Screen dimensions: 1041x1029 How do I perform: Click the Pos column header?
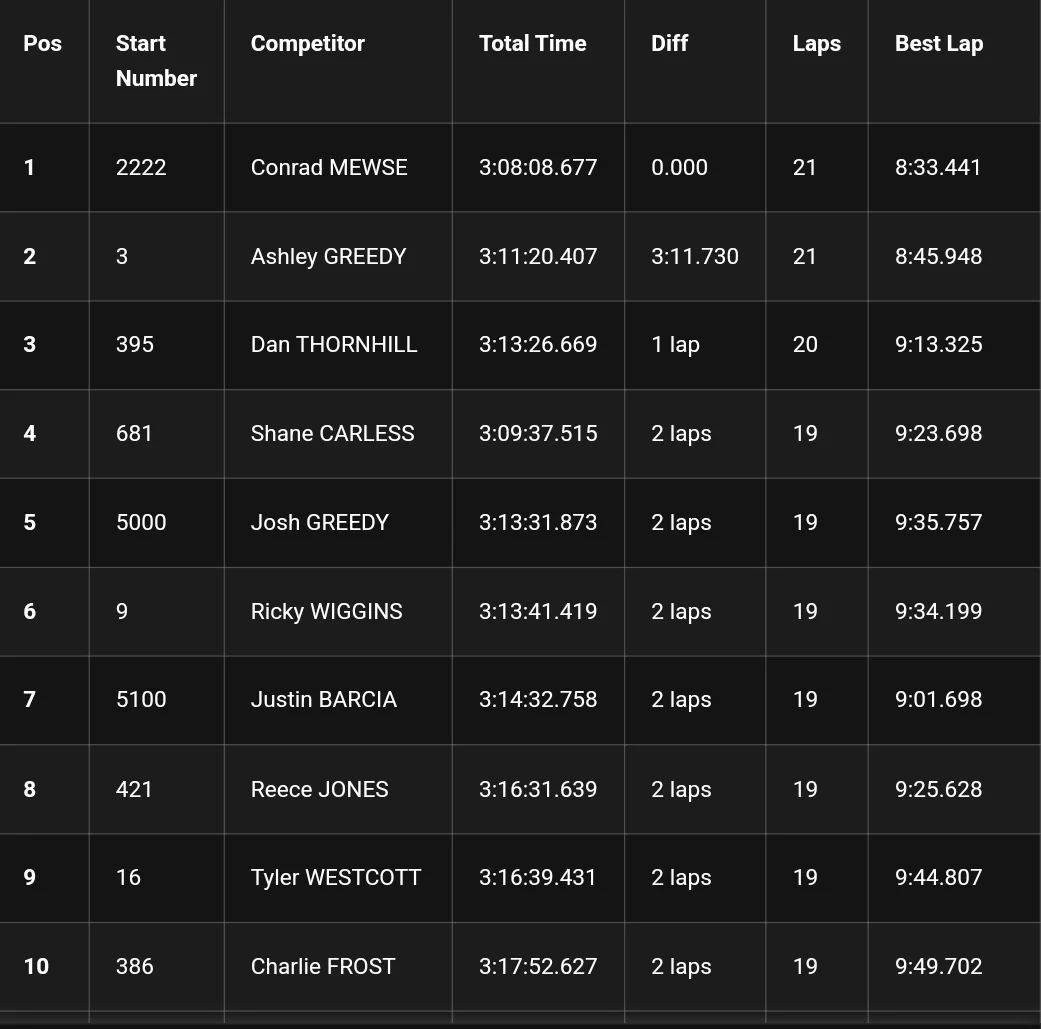pos(42,44)
